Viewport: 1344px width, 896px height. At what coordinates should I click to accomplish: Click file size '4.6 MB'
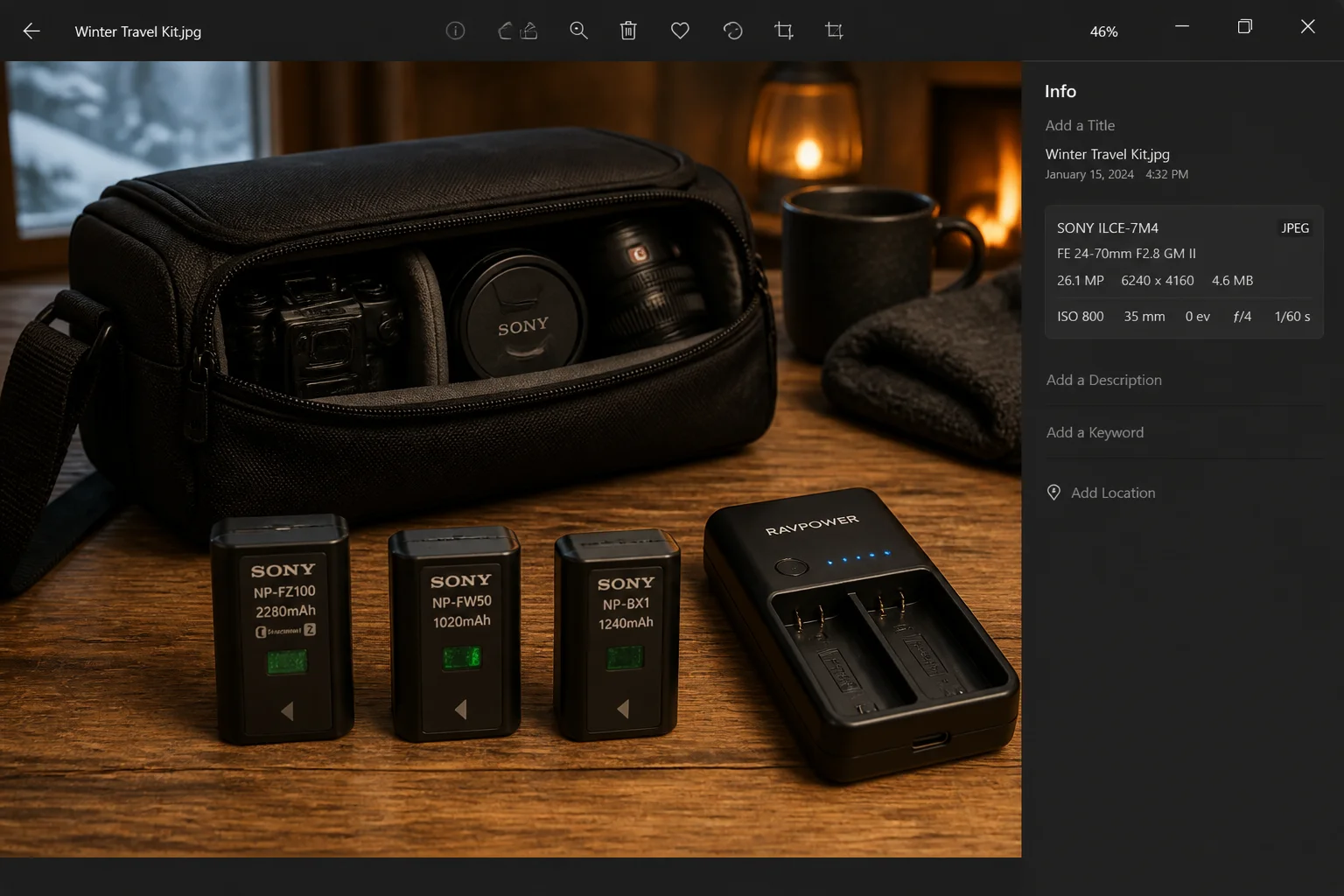coord(1232,280)
